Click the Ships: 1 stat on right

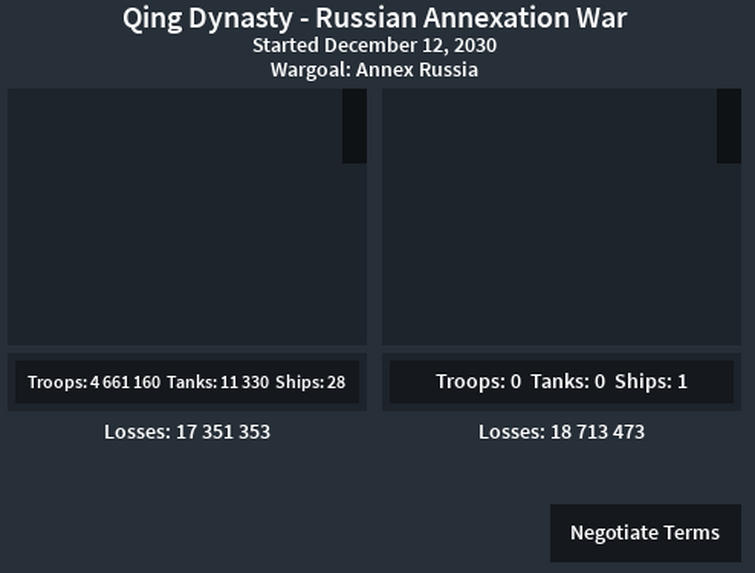(651, 382)
